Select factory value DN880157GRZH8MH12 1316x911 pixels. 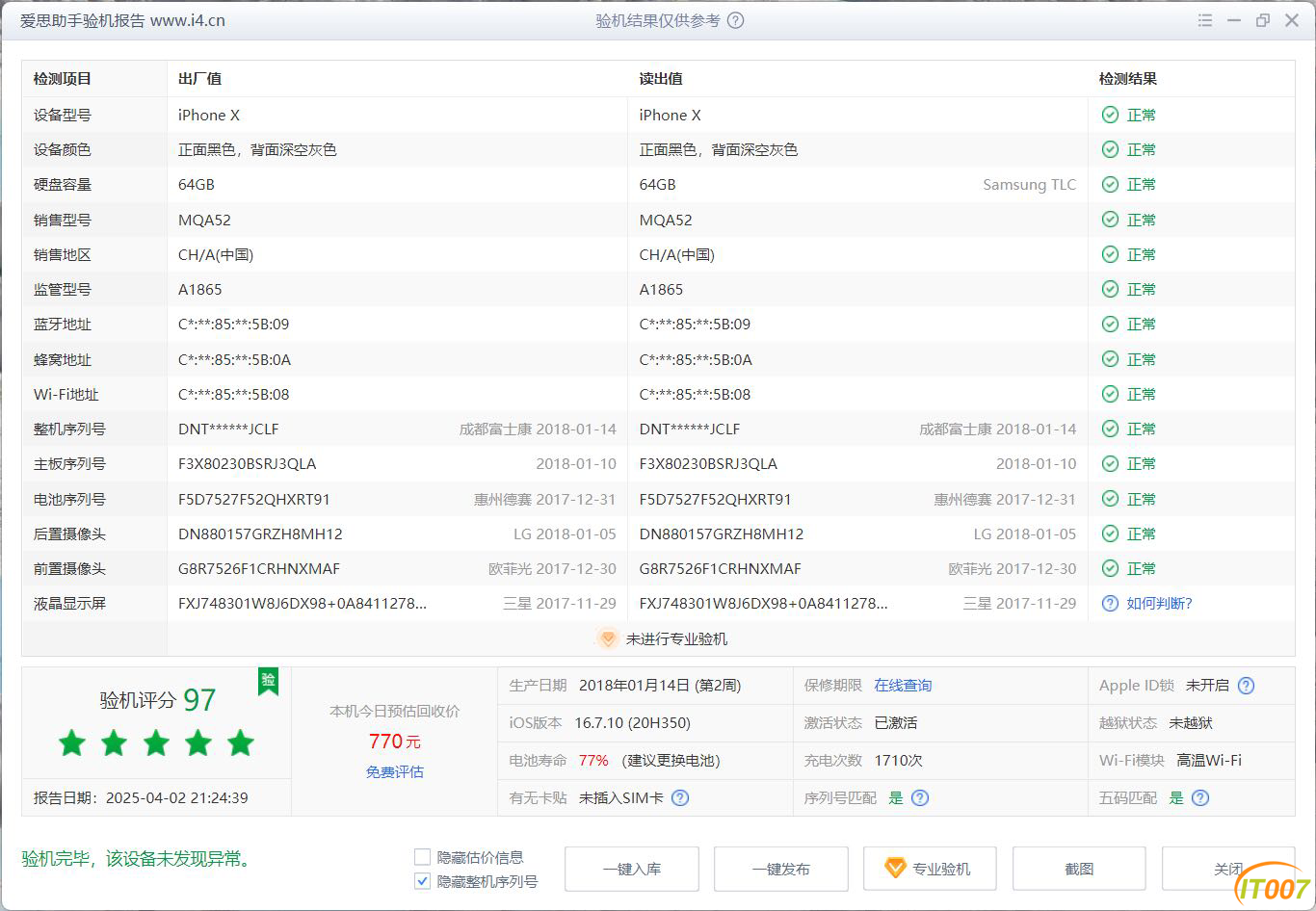[x=260, y=534]
